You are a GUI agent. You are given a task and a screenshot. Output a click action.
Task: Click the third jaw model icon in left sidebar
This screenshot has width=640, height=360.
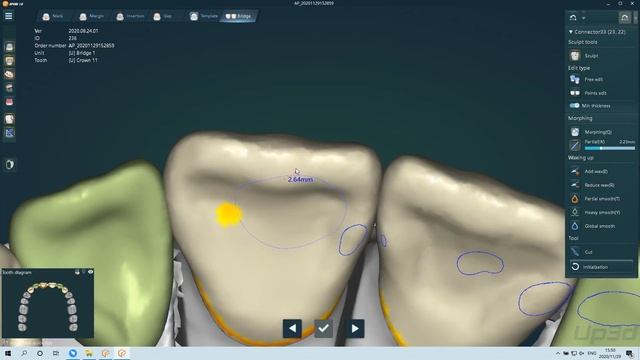click(x=9, y=74)
